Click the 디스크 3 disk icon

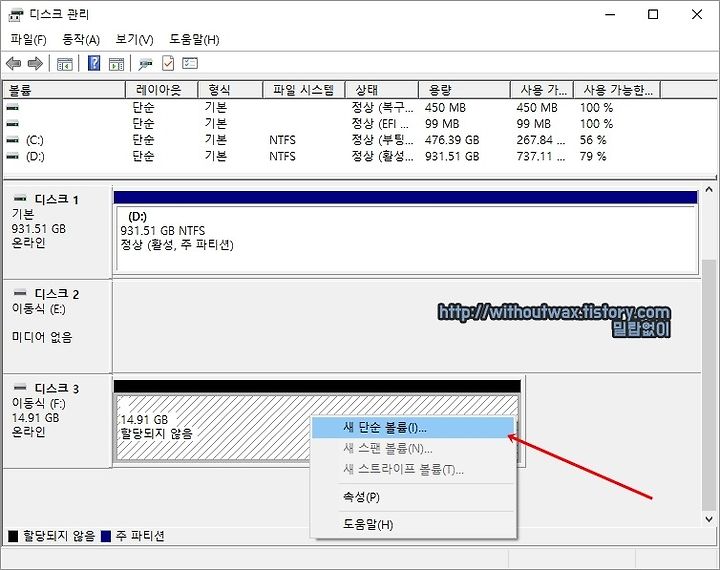click(20, 388)
